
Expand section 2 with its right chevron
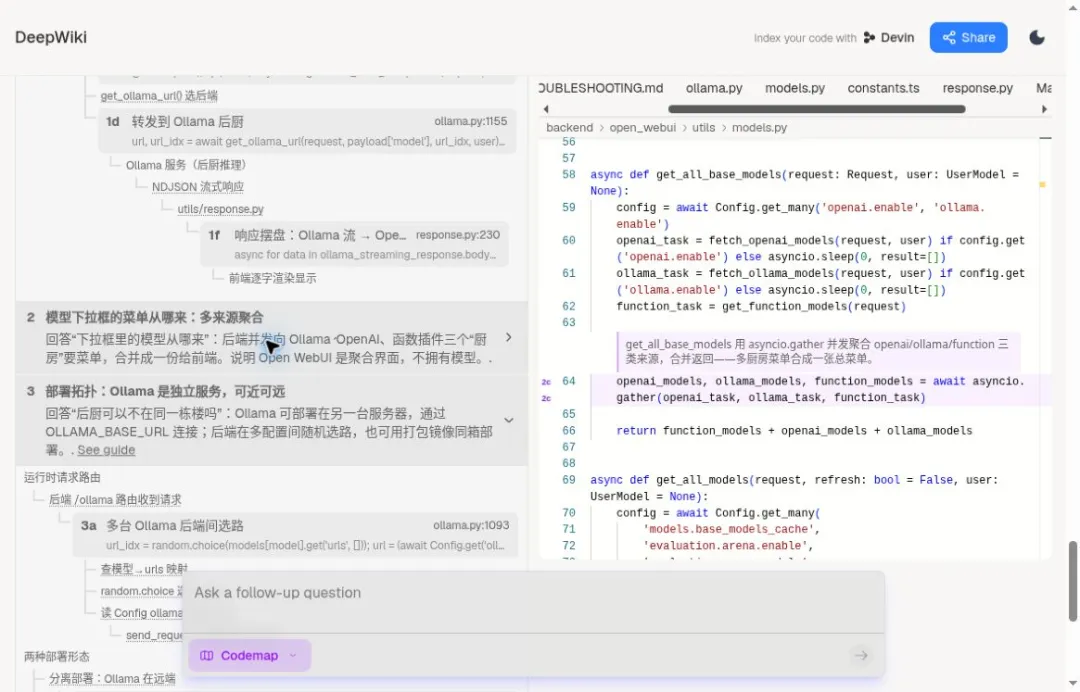pyautogui.click(x=508, y=337)
